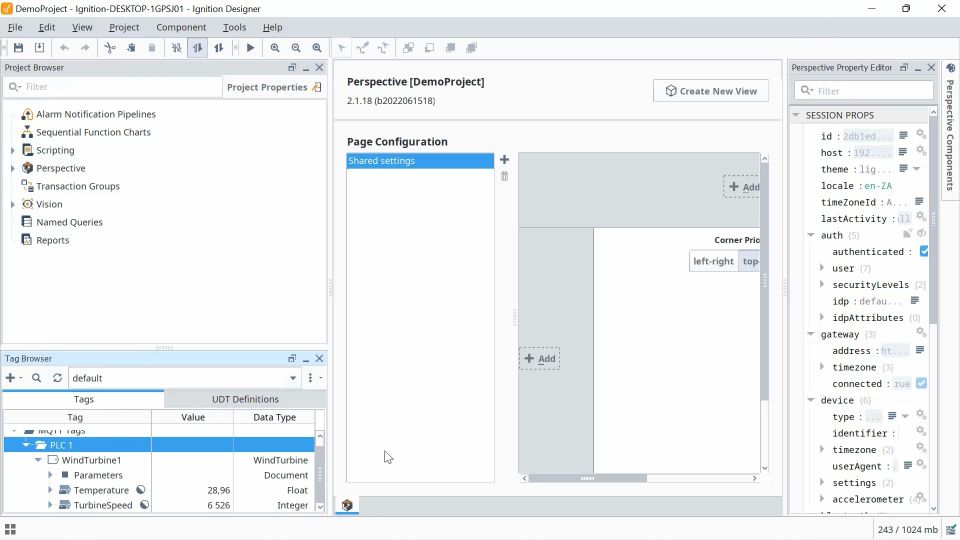Click the Perspective workspace tab icon at bottom
Image resolution: width=960 pixels, height=540 pixels.
pos(347,505)
